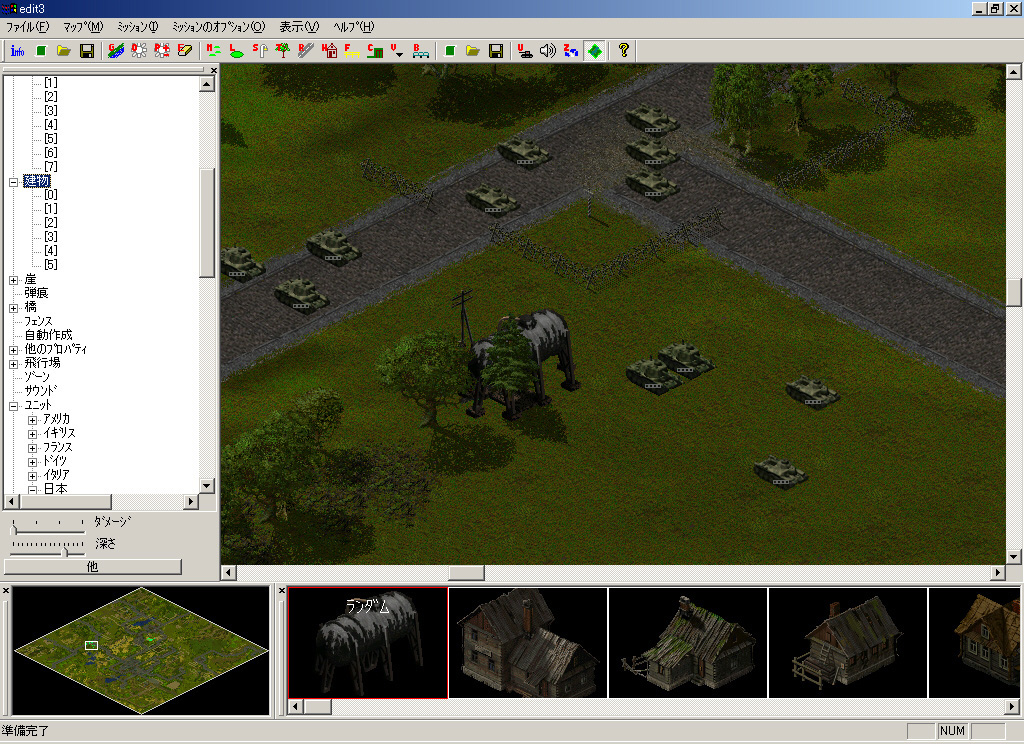Create a new map with first green icon

point(40,51)
